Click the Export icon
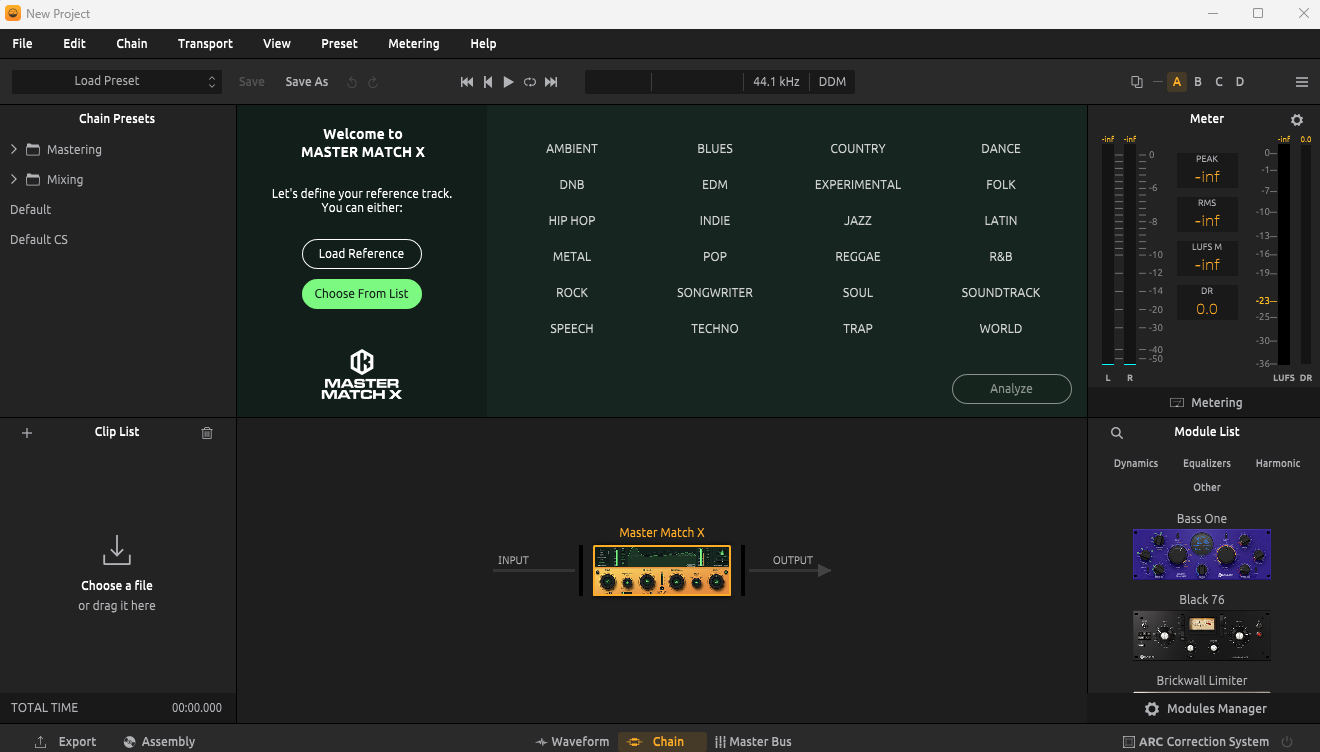1320x752 pixels. click(41, 742)
